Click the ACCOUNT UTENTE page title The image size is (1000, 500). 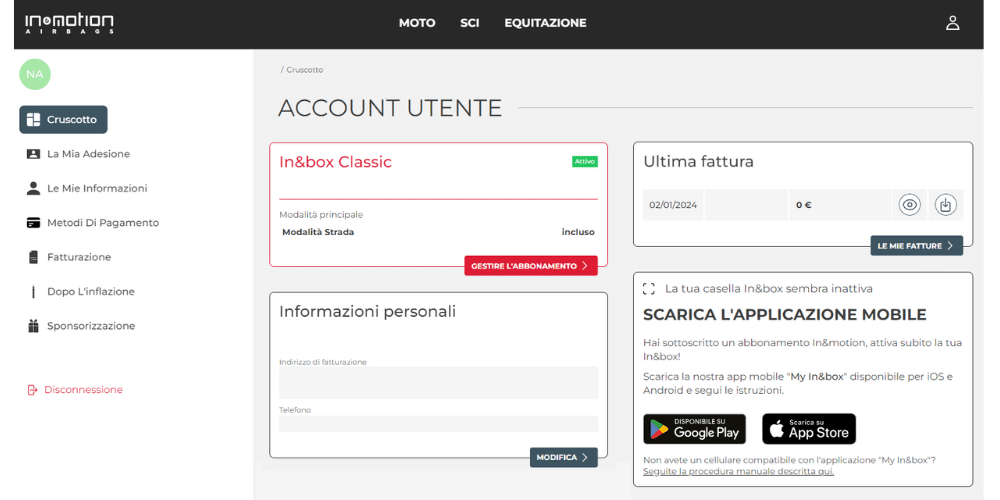pyautogui.click(x=390, y=108)
